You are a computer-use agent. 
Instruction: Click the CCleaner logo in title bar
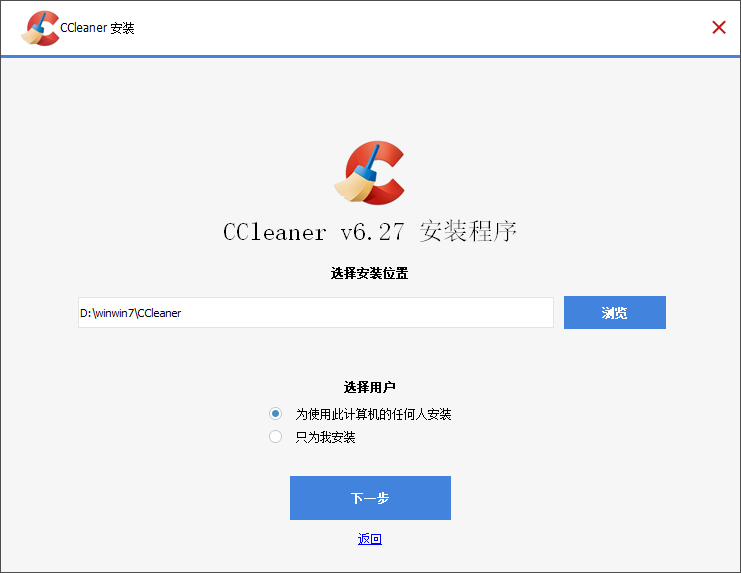pyautogui.click(x=40, y=28)
